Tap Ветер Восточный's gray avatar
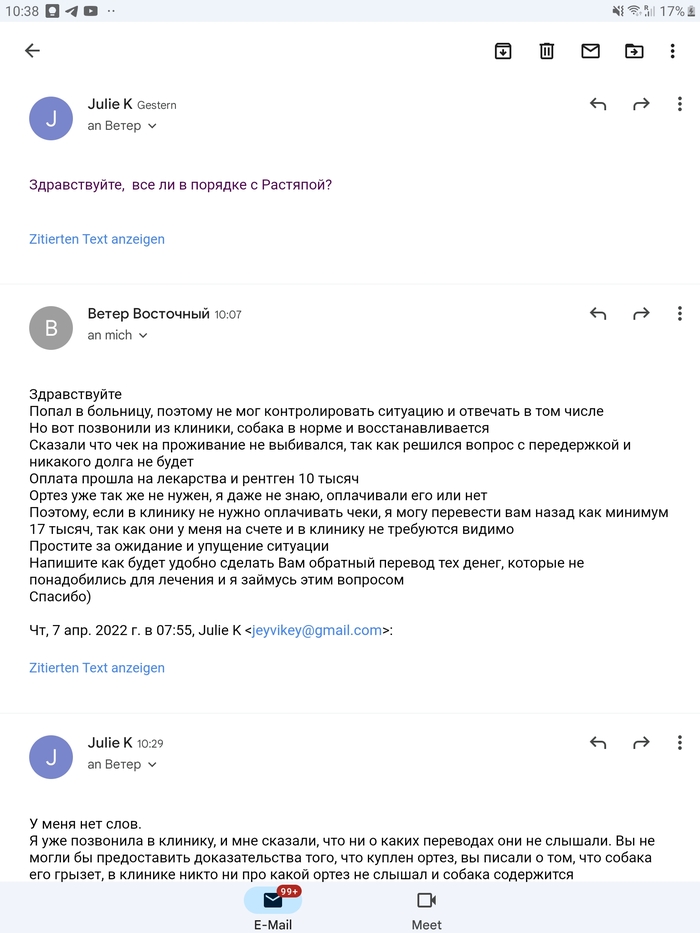This screenshot has height=933, width=700. [51, 328]
